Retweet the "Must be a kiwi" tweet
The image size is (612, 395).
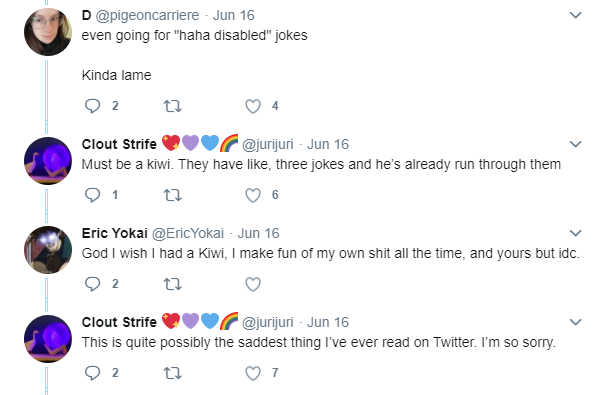pyautogui.click(x=173, y=195)
